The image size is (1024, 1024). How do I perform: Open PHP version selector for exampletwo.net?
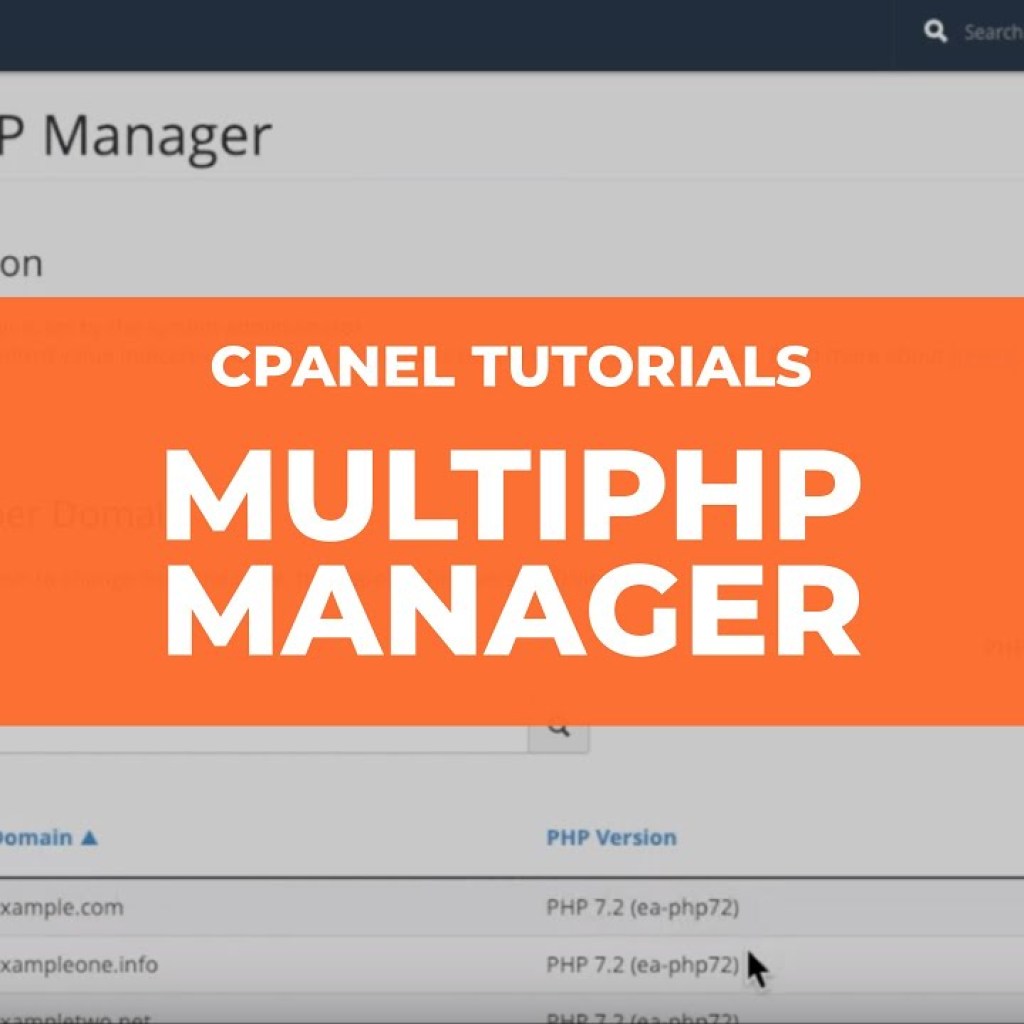tap(640, 1015)
